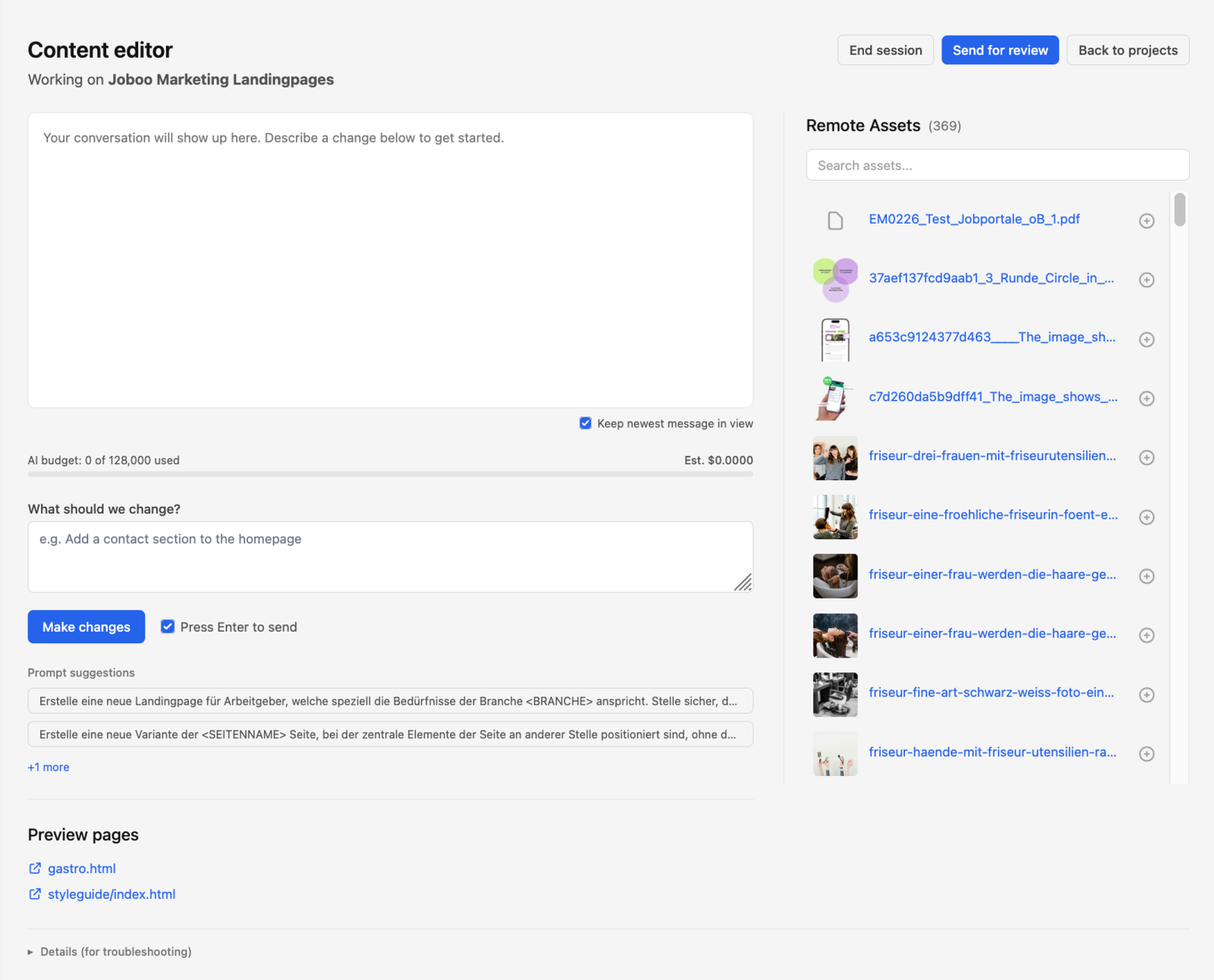Image resolution: width=1214 pixels, height=980 pixels.
Task: Click the plus icon beside the Runde_Circle asset
Action: click(1146, 280)
